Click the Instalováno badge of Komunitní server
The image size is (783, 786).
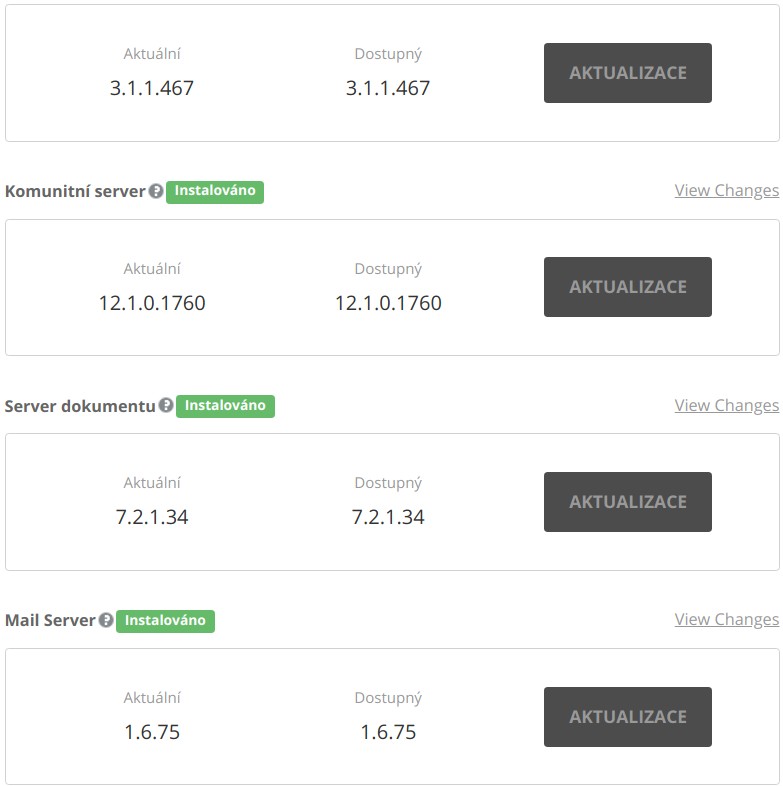click(x=215, y=192)
